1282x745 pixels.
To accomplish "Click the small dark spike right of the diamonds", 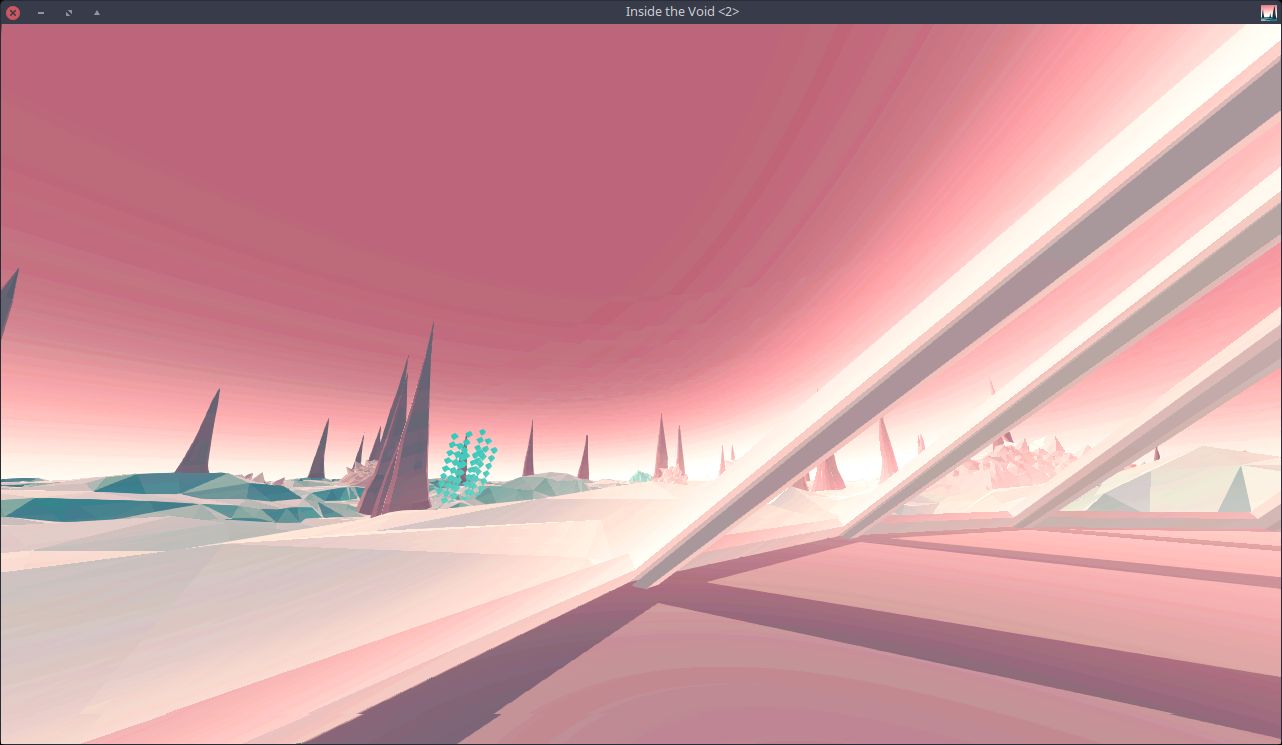I will point(528,448).
